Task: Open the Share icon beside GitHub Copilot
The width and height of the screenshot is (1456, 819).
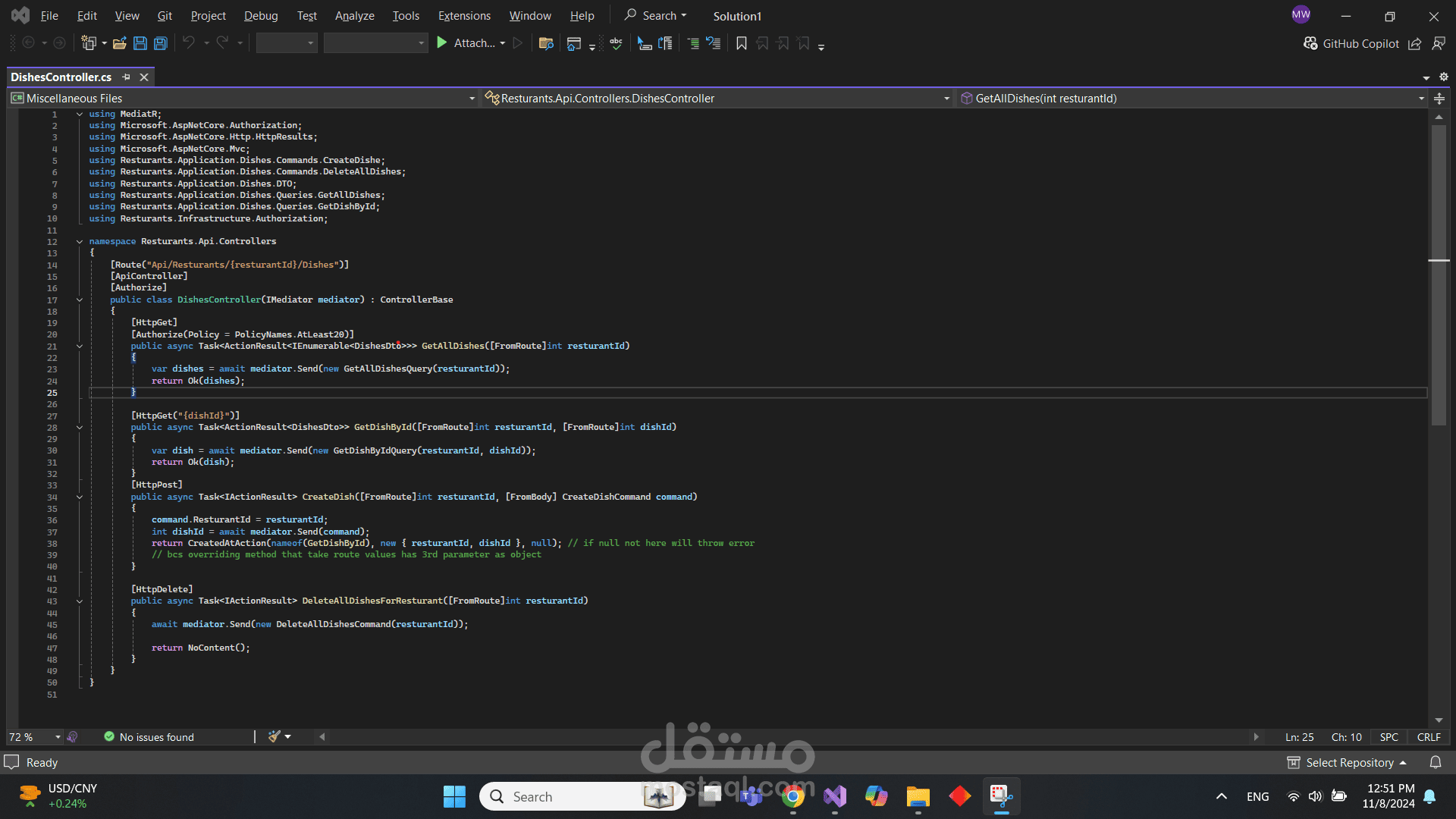Action: (x=1415, y=43)
